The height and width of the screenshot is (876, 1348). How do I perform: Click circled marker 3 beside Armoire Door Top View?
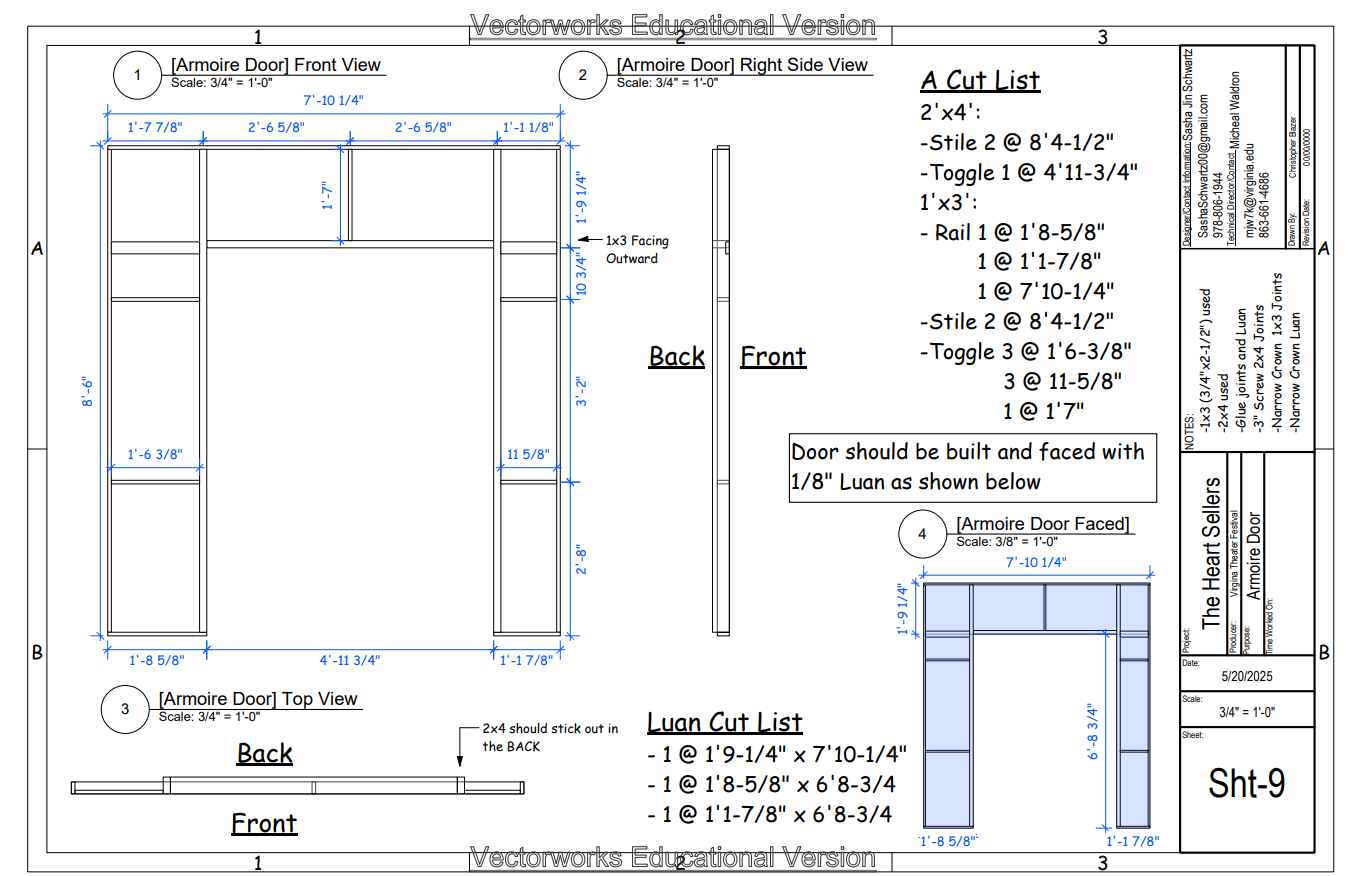[x=125, y=710]
